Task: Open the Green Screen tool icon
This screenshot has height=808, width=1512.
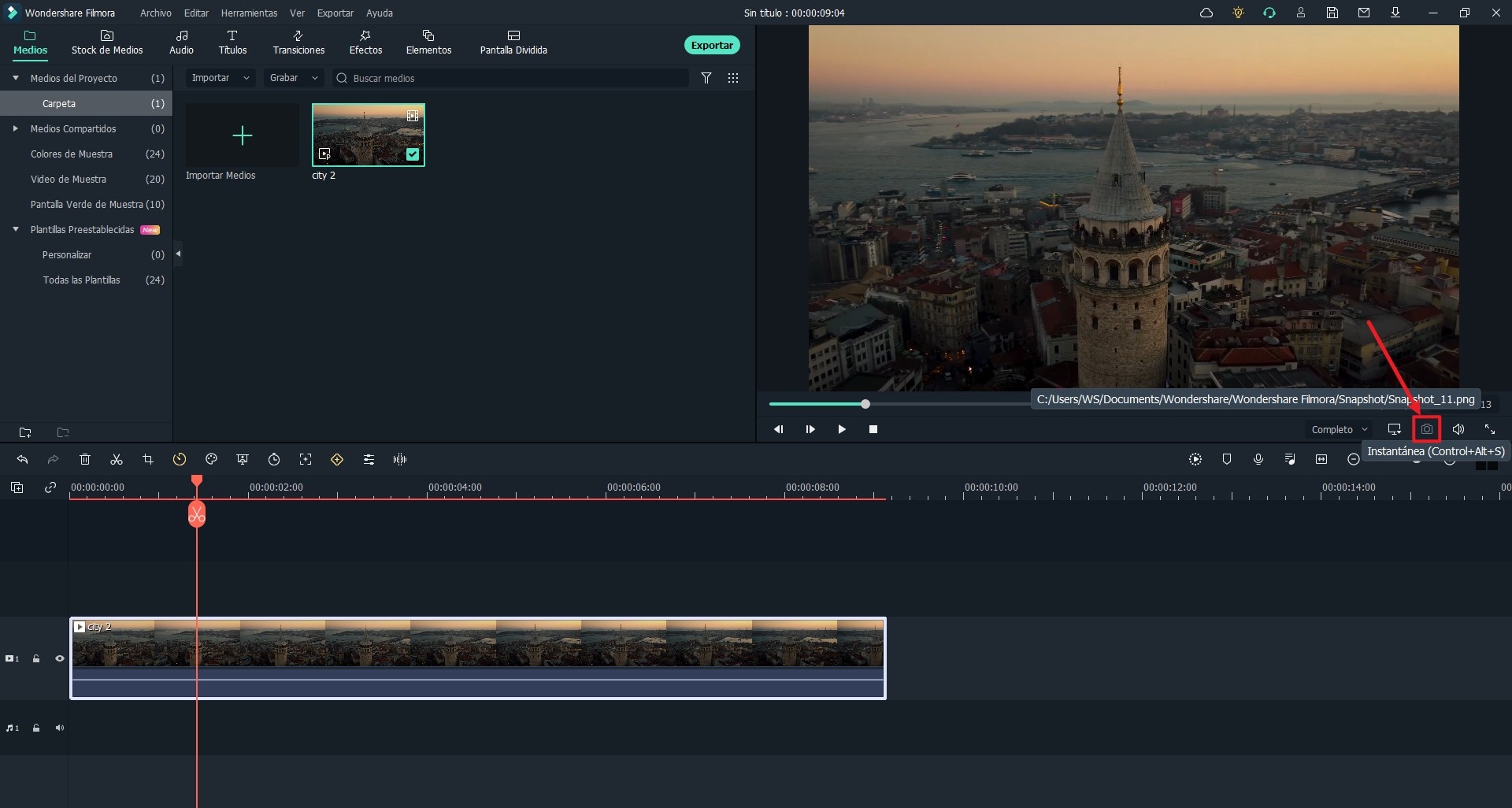Action: 243,459
